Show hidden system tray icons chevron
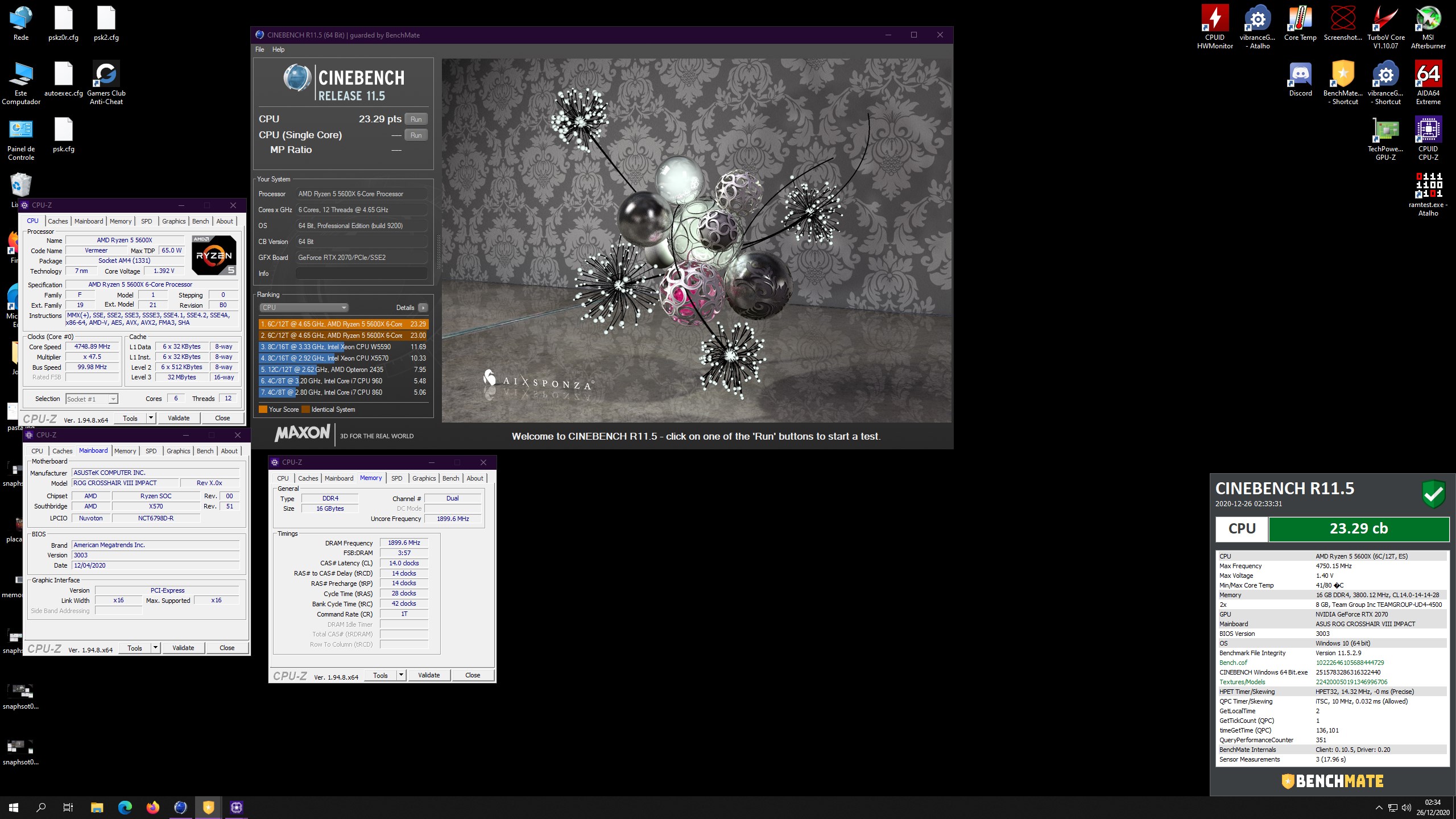Viewport: 1456px width, 819px height. (1379, 808)
